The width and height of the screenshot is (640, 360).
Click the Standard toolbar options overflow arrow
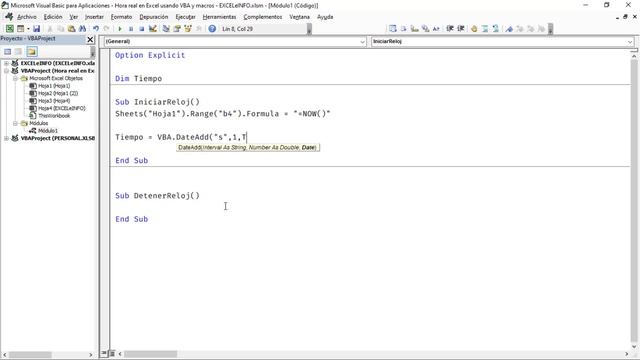click(309, 29)
